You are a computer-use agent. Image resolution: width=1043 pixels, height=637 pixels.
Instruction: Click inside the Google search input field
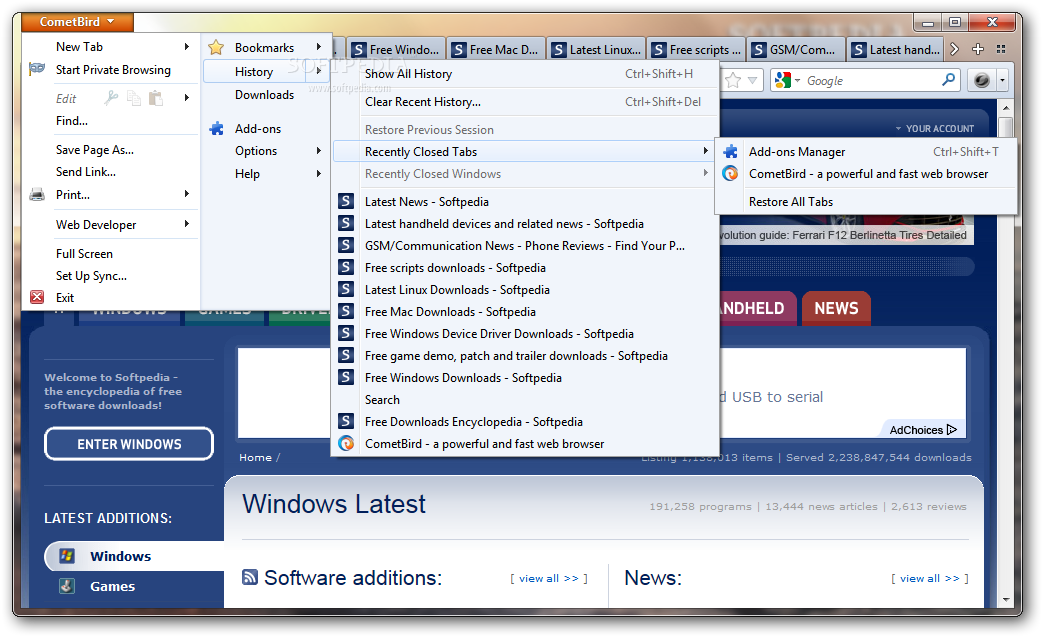pos(870,80)
